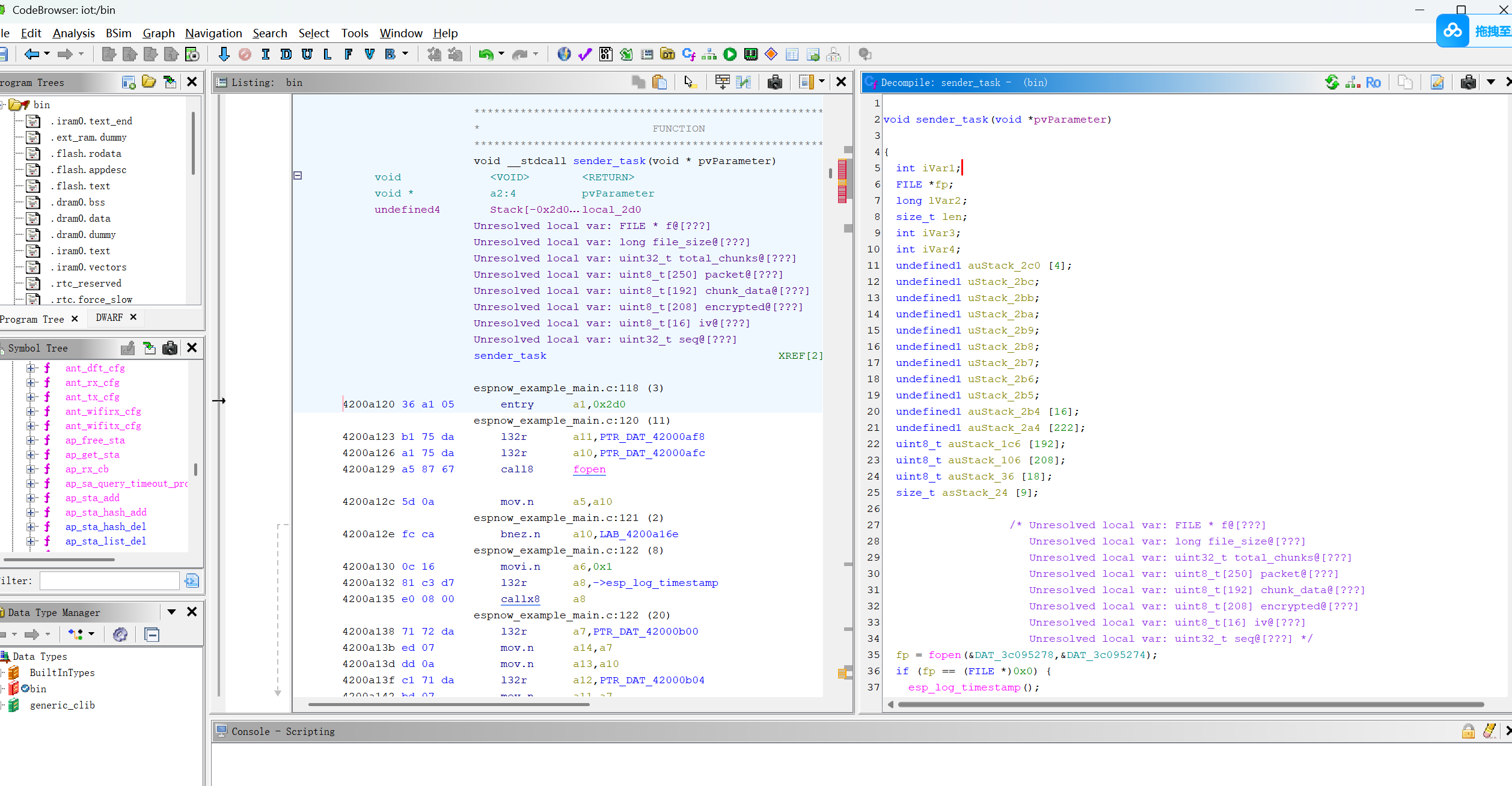The width and height of the screenshot is (1512, 786).
Task: Toggle the Decompile RO read-only mode
Action: 1373,82
